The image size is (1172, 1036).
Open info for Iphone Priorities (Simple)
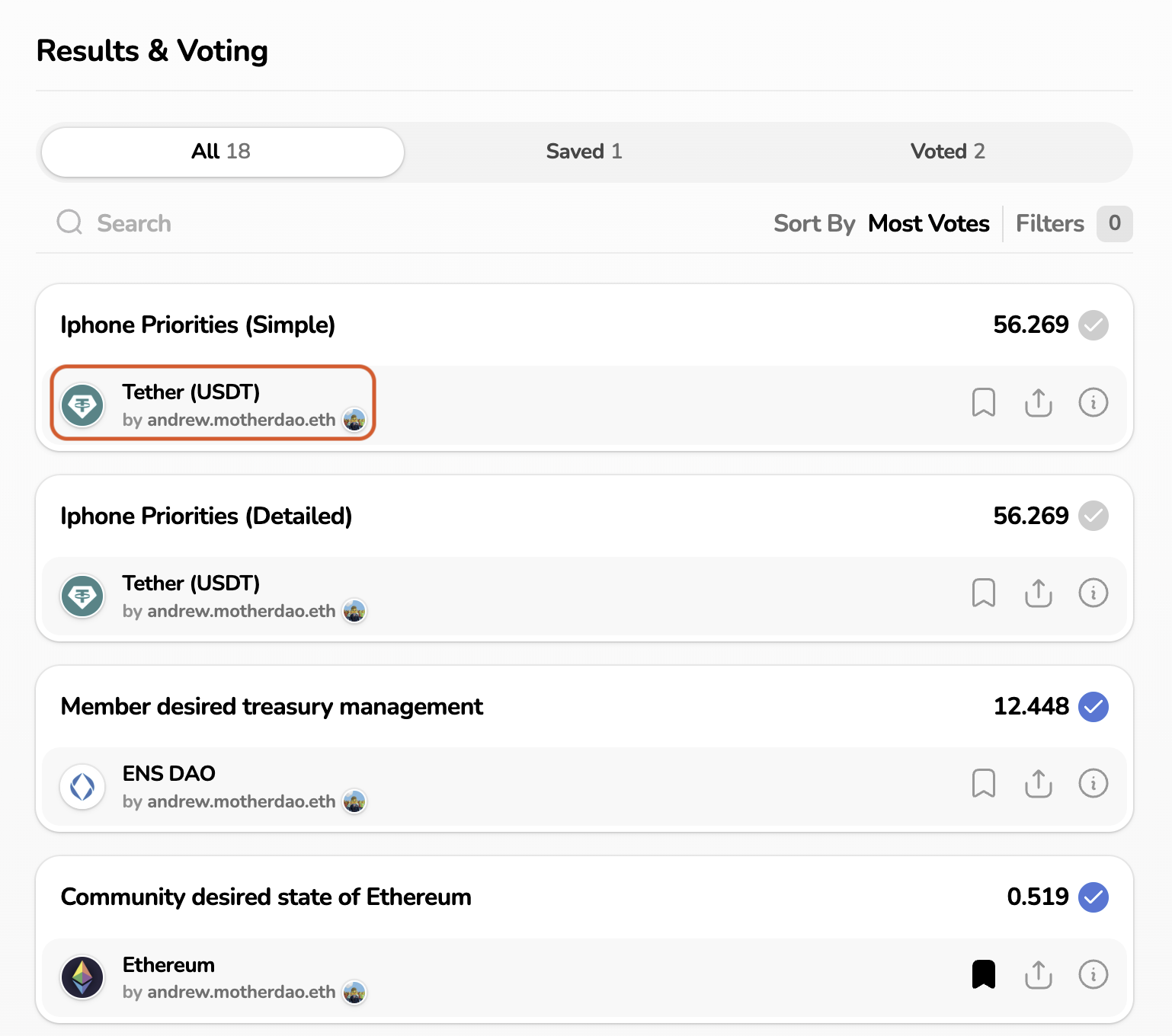click(1094, 402)
